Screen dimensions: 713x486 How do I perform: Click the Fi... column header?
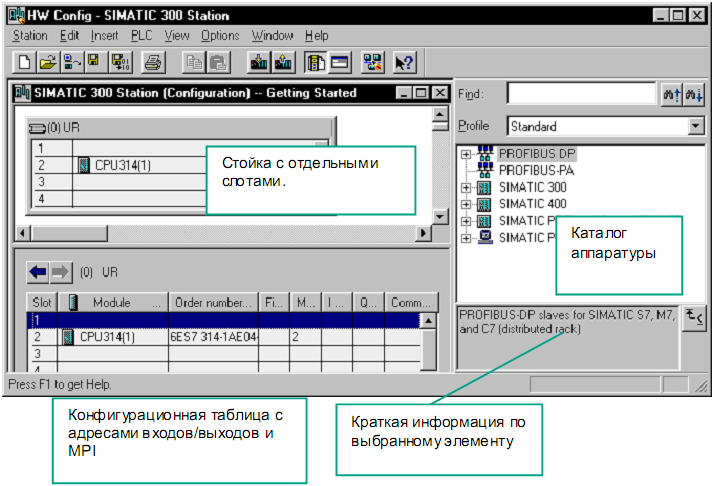click(x=274, y=302)
